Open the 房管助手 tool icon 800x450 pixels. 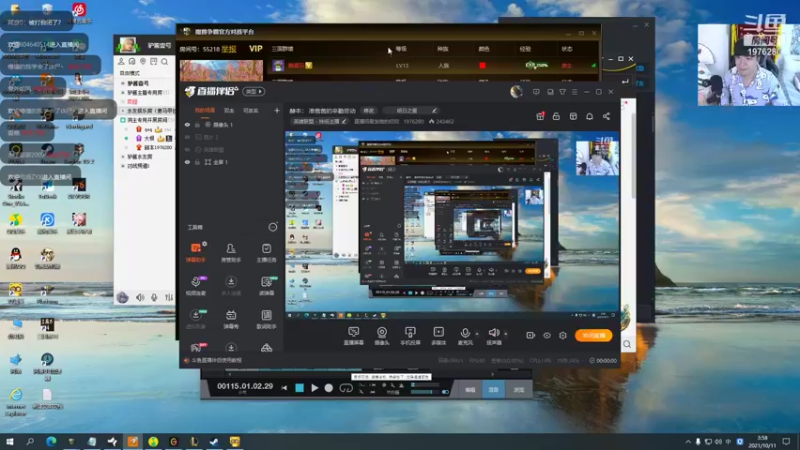[x=231, y=252]
